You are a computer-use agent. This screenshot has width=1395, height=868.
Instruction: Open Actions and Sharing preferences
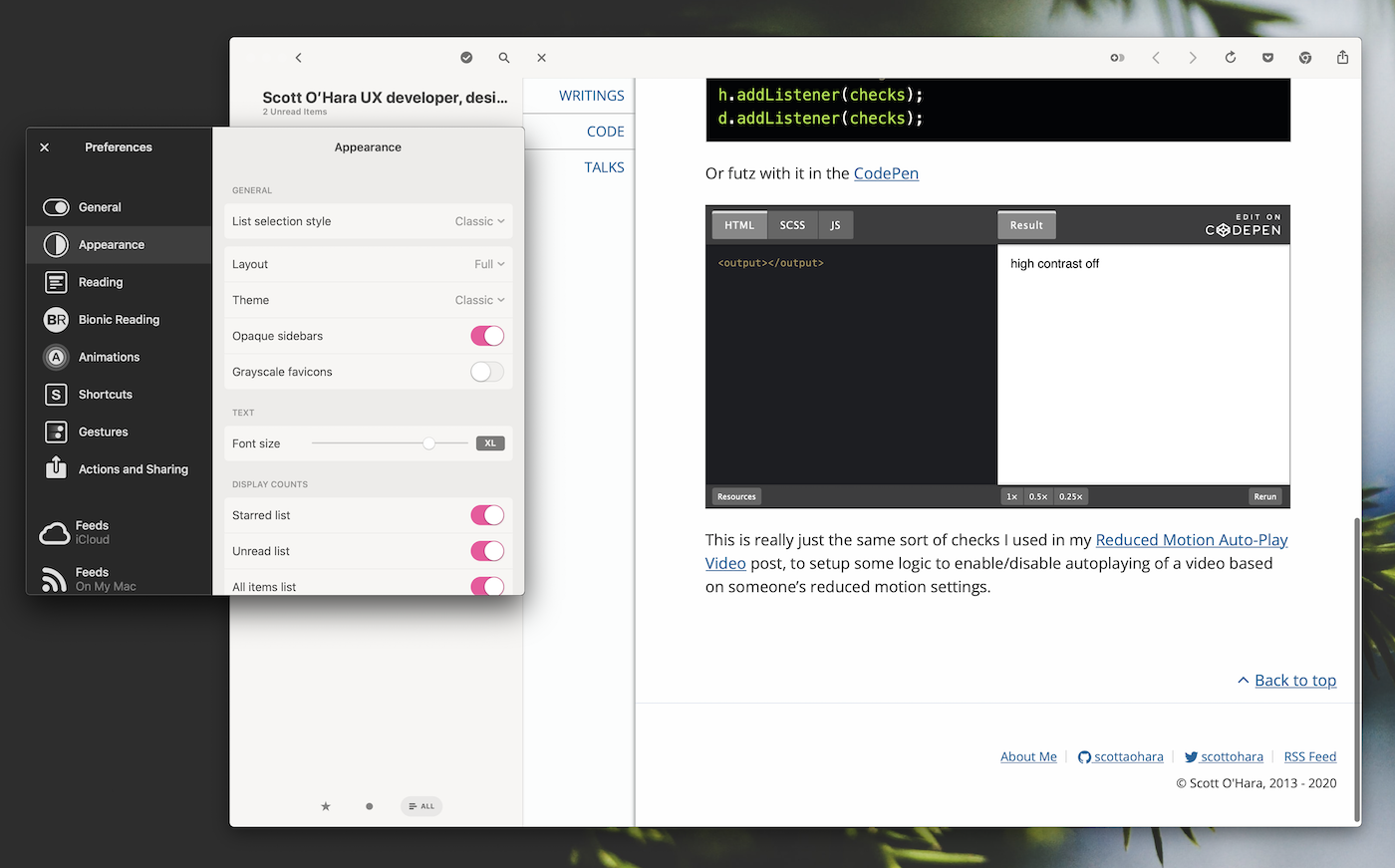tap(119, 469)
